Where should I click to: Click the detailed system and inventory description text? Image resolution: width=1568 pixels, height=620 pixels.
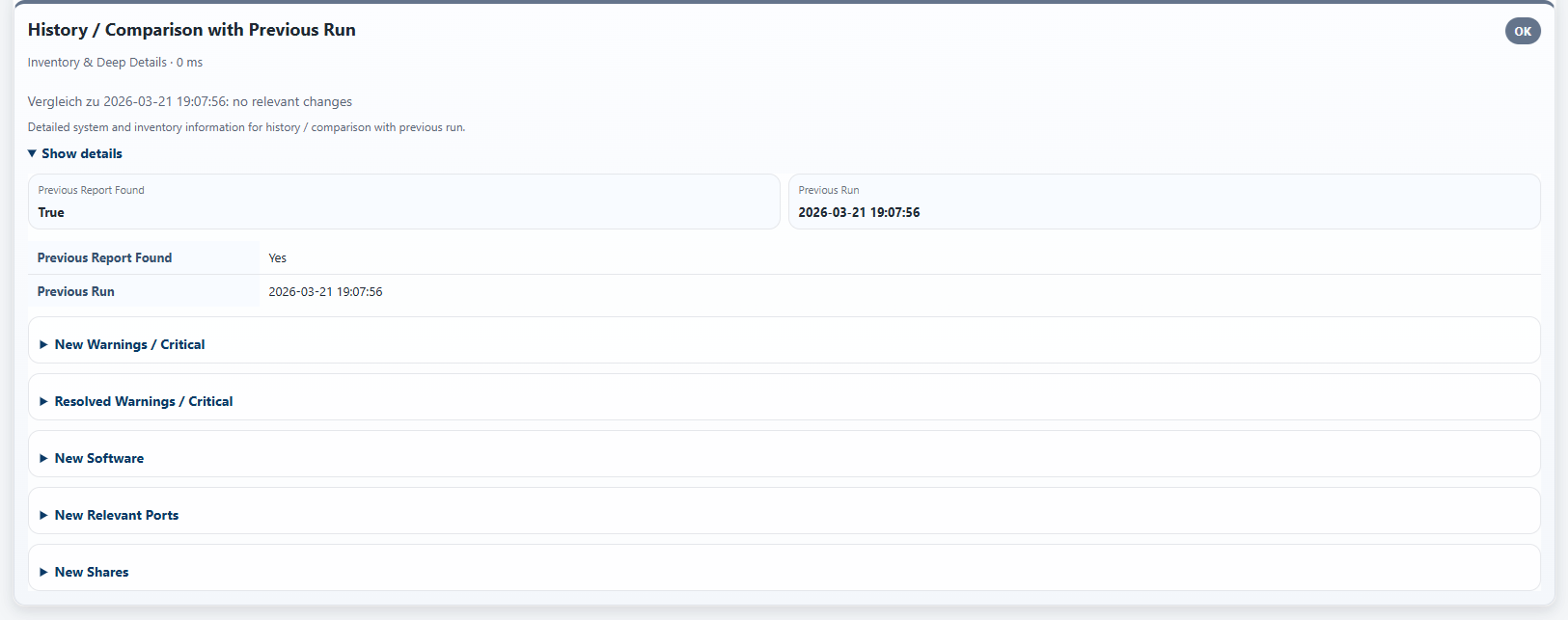[x=246, y=127]
